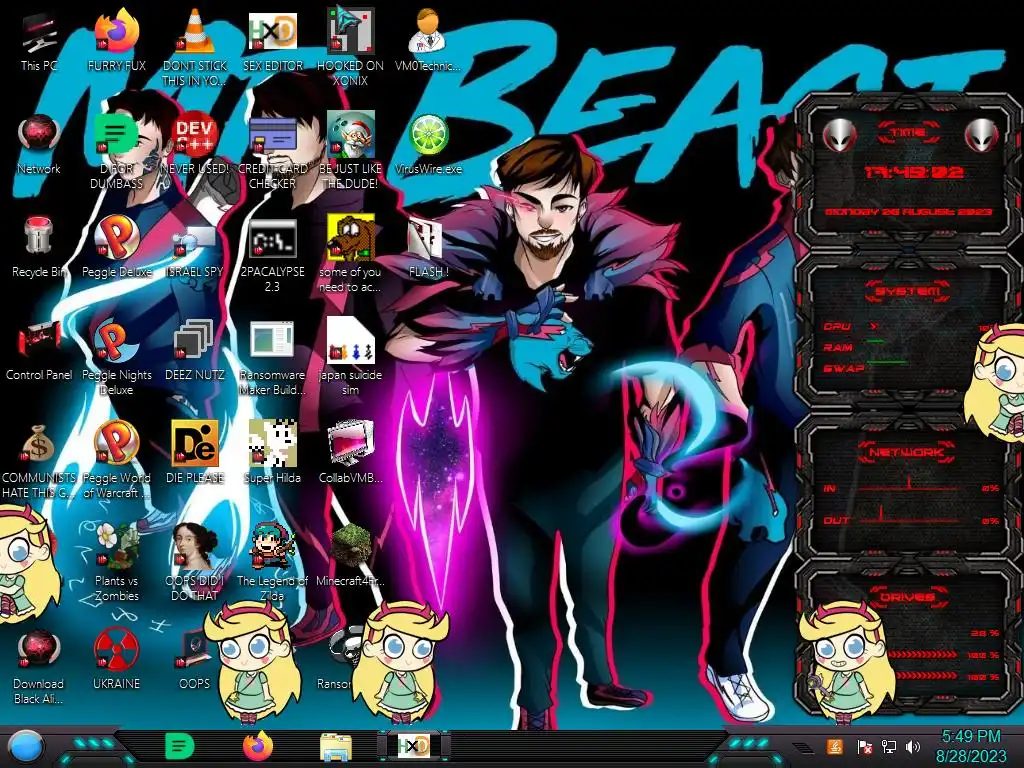
Task: Click the red digital clock reading in the TIME widget
Action: point(914,172)
